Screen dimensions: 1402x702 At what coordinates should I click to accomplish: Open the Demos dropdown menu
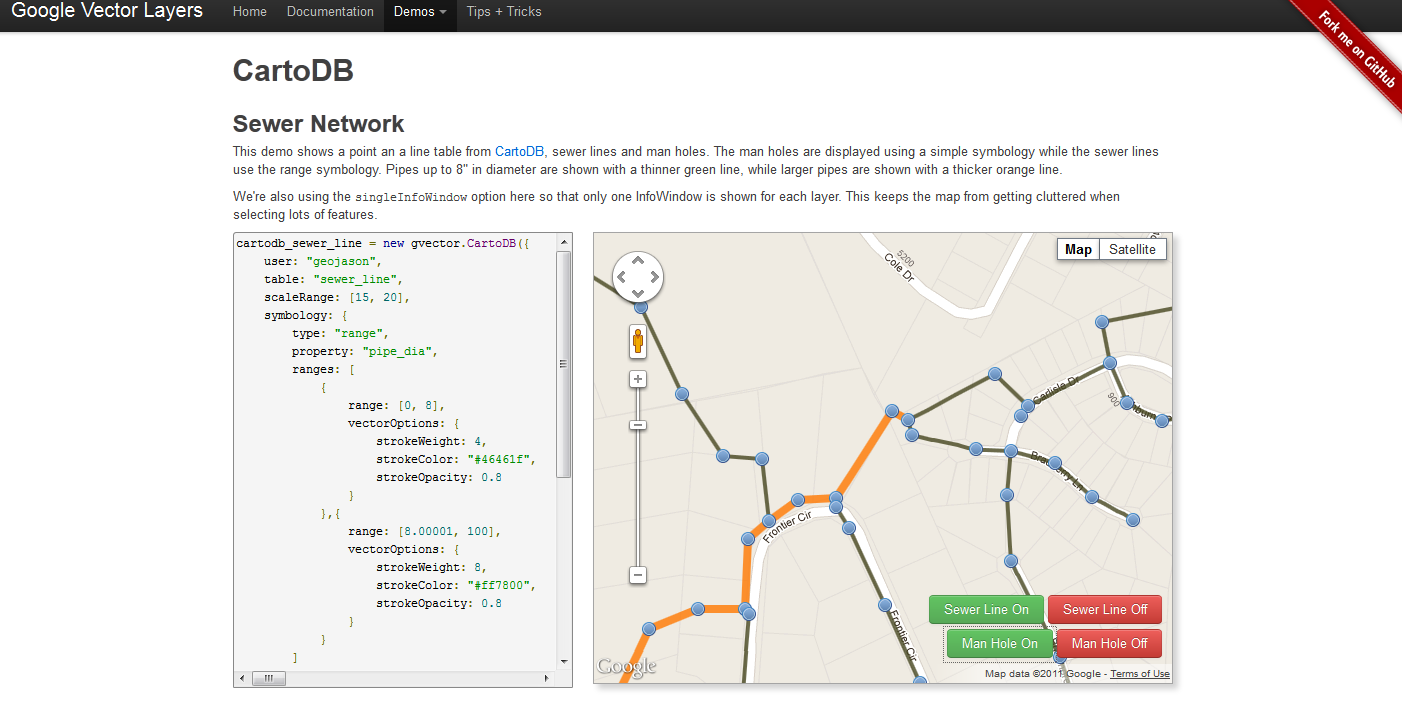click(419, 11)
